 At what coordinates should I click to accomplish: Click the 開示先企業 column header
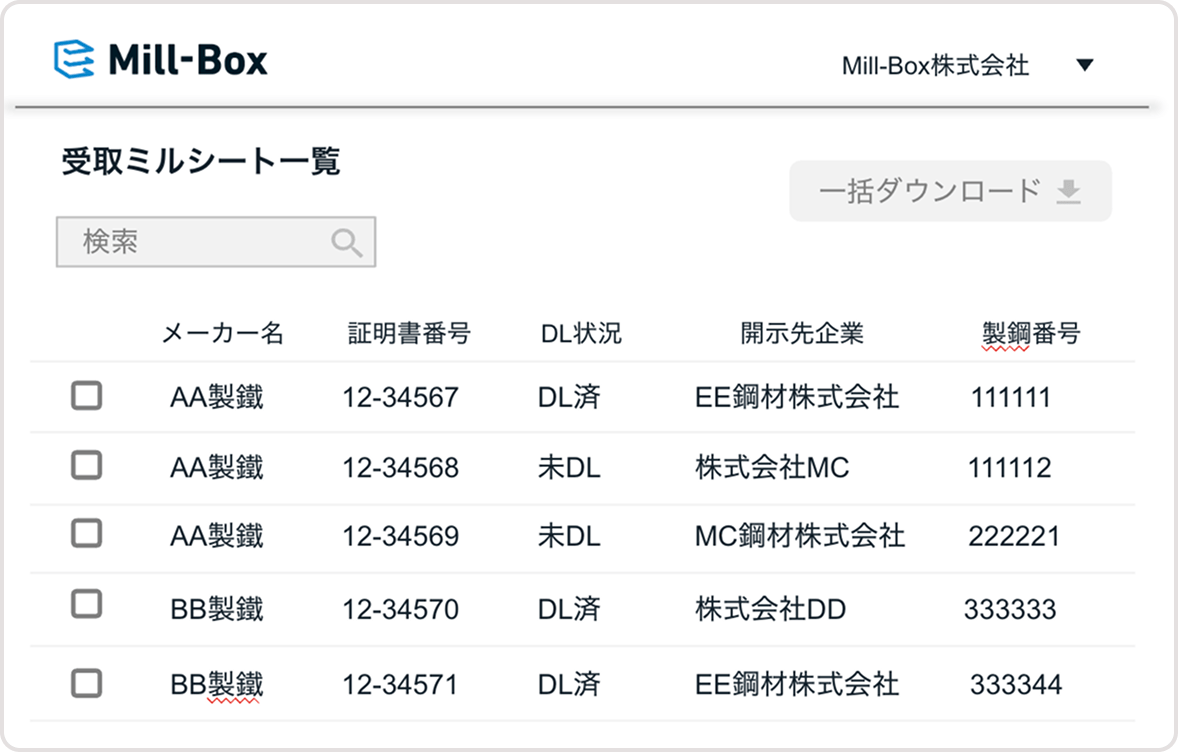click(802, 333)
